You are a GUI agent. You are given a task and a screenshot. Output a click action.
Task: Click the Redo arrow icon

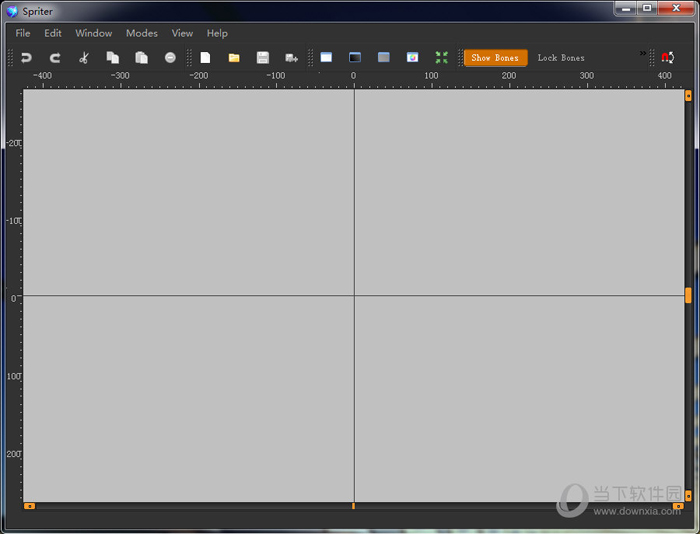55,58
